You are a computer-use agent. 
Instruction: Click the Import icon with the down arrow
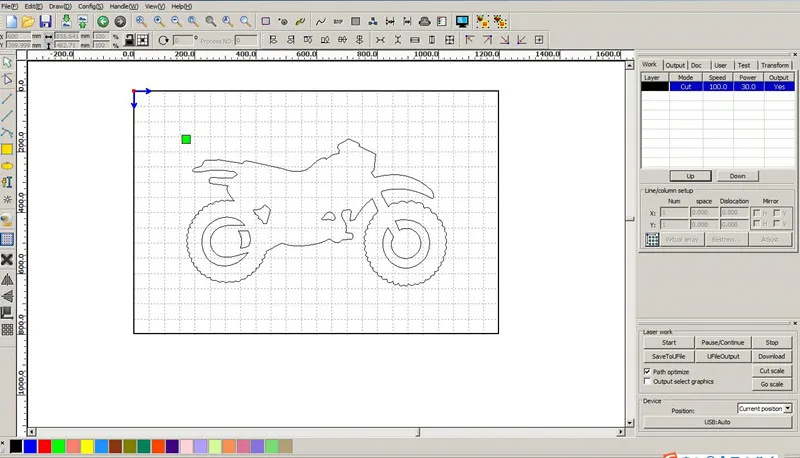(66, 21)
